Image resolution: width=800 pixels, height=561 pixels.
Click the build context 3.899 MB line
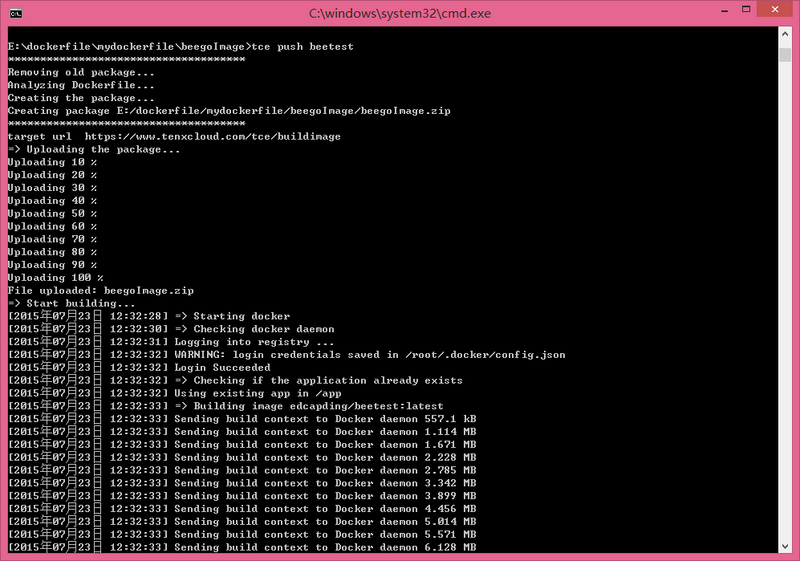242,496
